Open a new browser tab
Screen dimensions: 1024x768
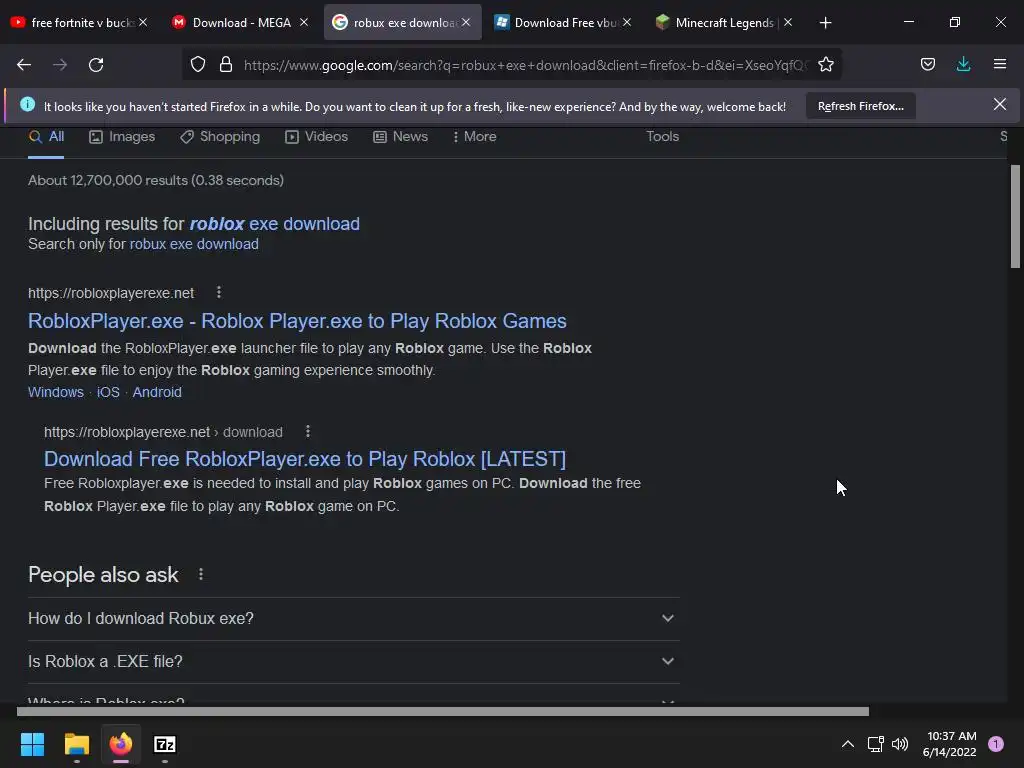[x=825, y=23]
